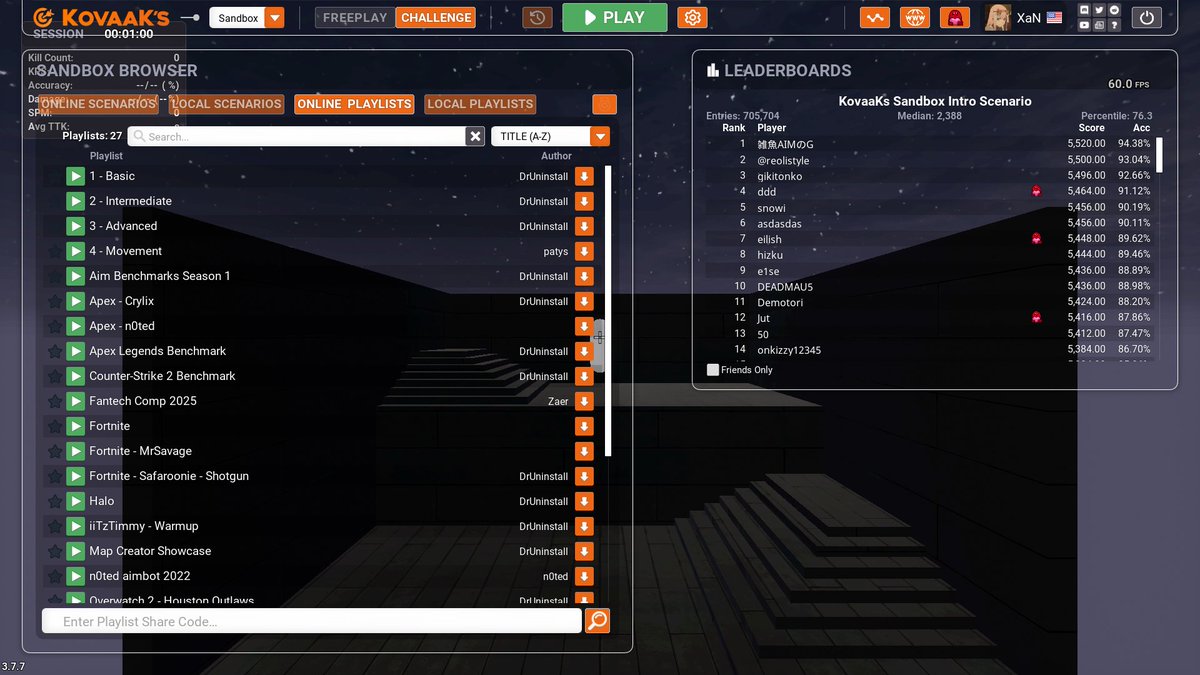1200x675 pixels.
Task: Click the Playlist column header
Action: click(x=106, y=156)
